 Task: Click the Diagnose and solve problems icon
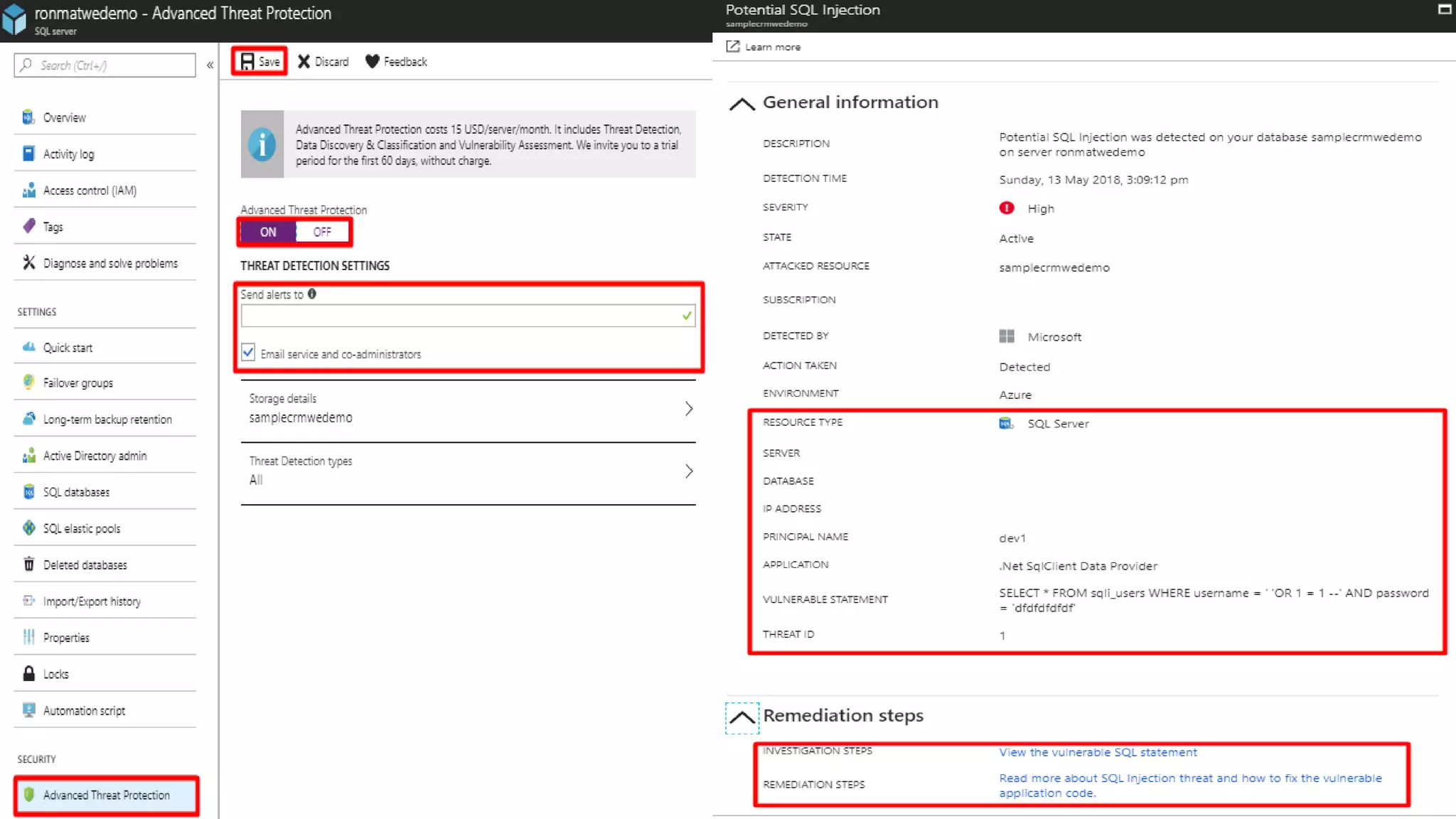28,263
